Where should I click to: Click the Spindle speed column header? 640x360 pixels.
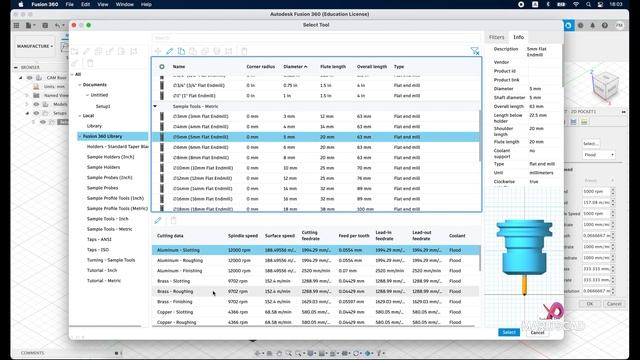(x=243, y=236)
